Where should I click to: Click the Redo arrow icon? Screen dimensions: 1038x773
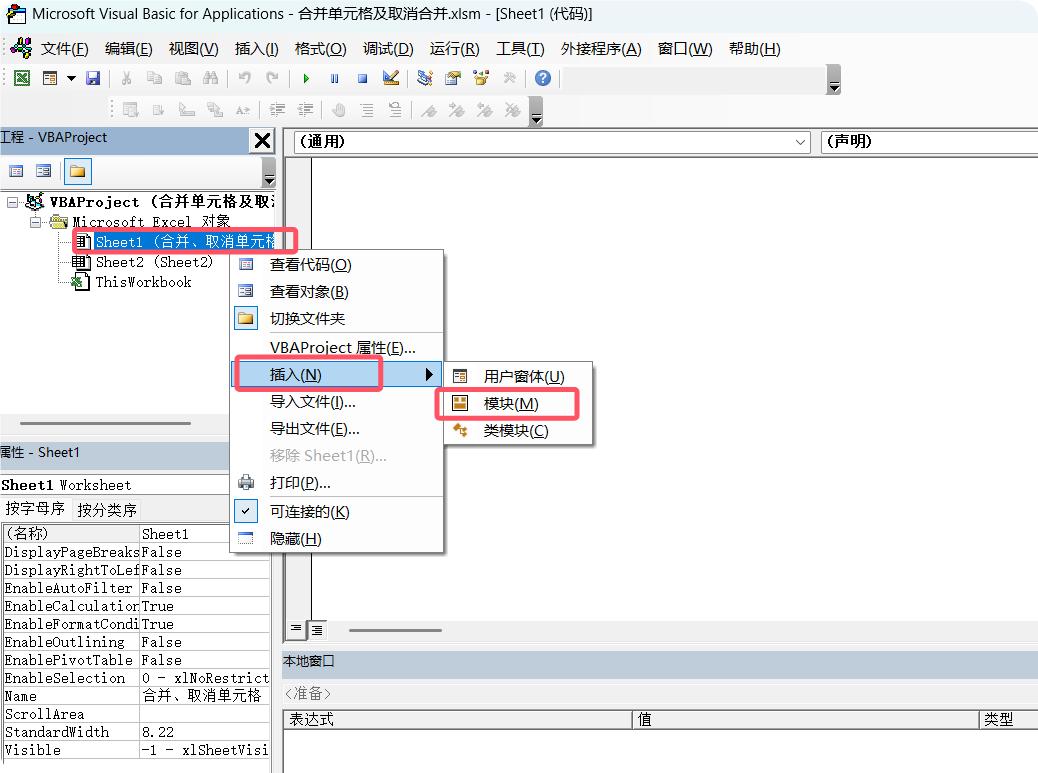tap(272, 78)
